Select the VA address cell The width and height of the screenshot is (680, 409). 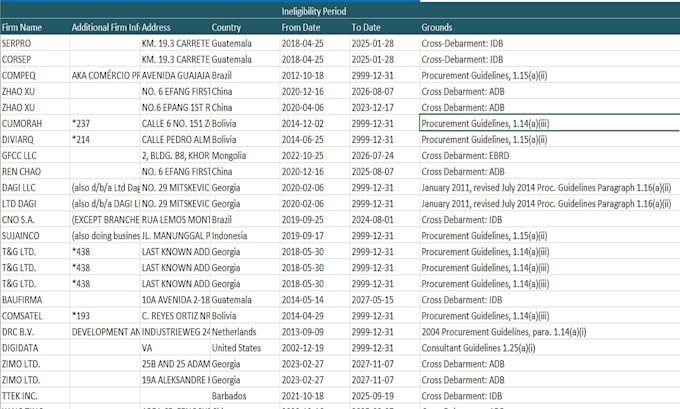175,348
